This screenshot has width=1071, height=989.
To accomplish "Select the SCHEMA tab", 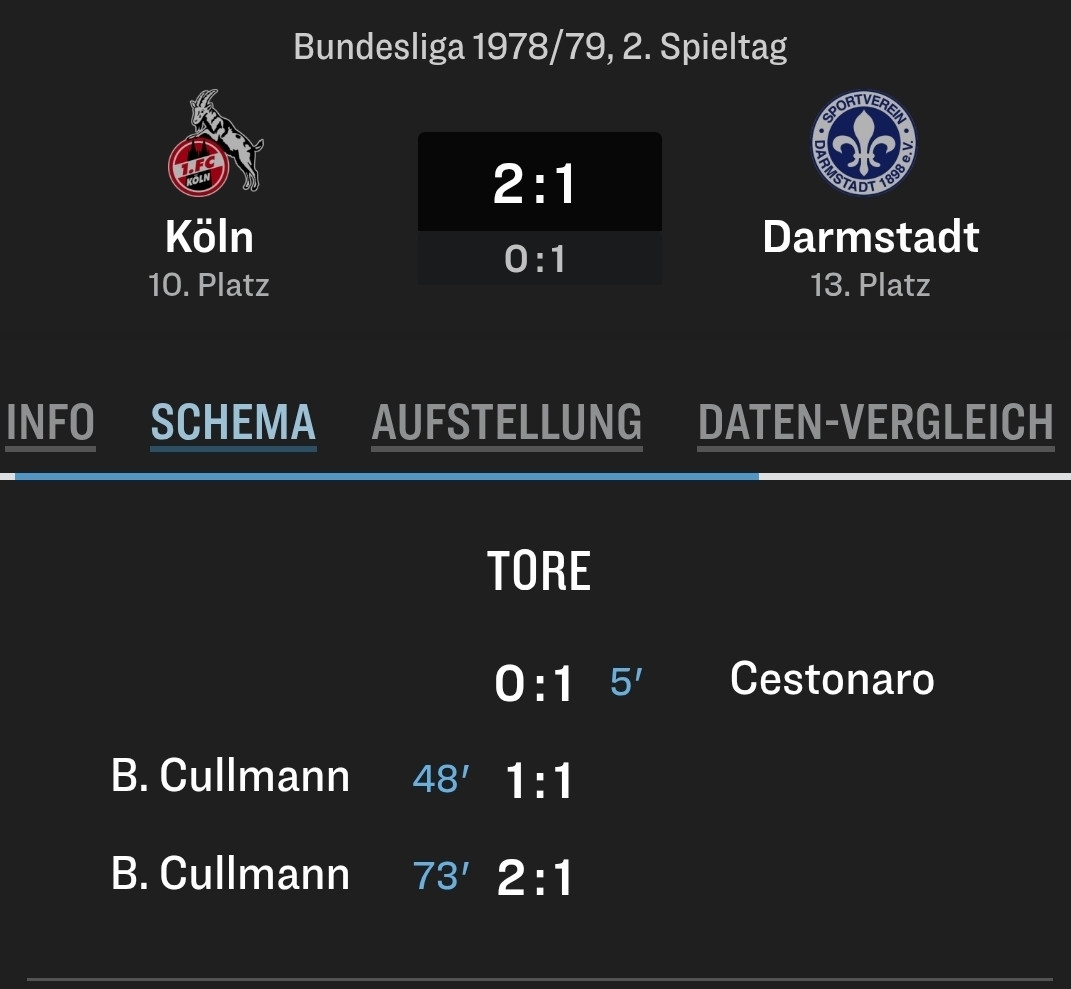I will point(233,423).
